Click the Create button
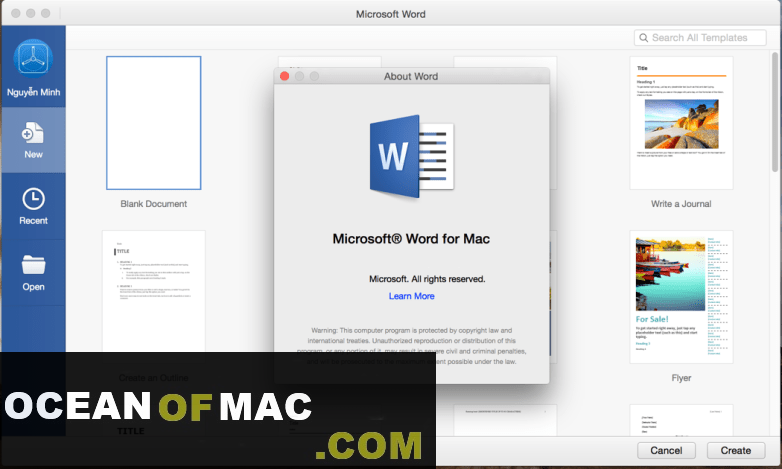The width and height of the screenshot is (782, 469). pos(736,451)
